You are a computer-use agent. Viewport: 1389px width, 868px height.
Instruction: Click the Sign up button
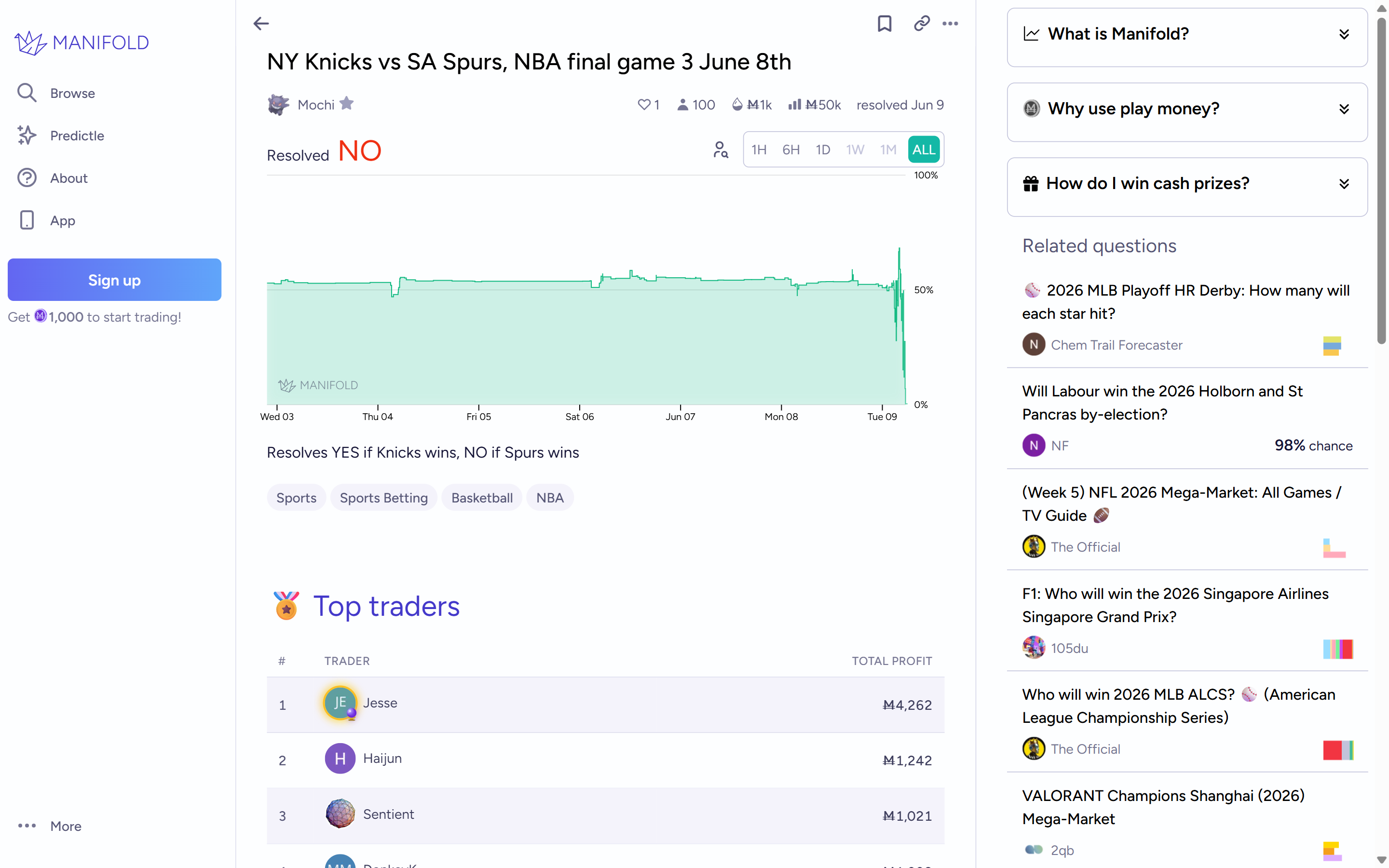(114, 280)
